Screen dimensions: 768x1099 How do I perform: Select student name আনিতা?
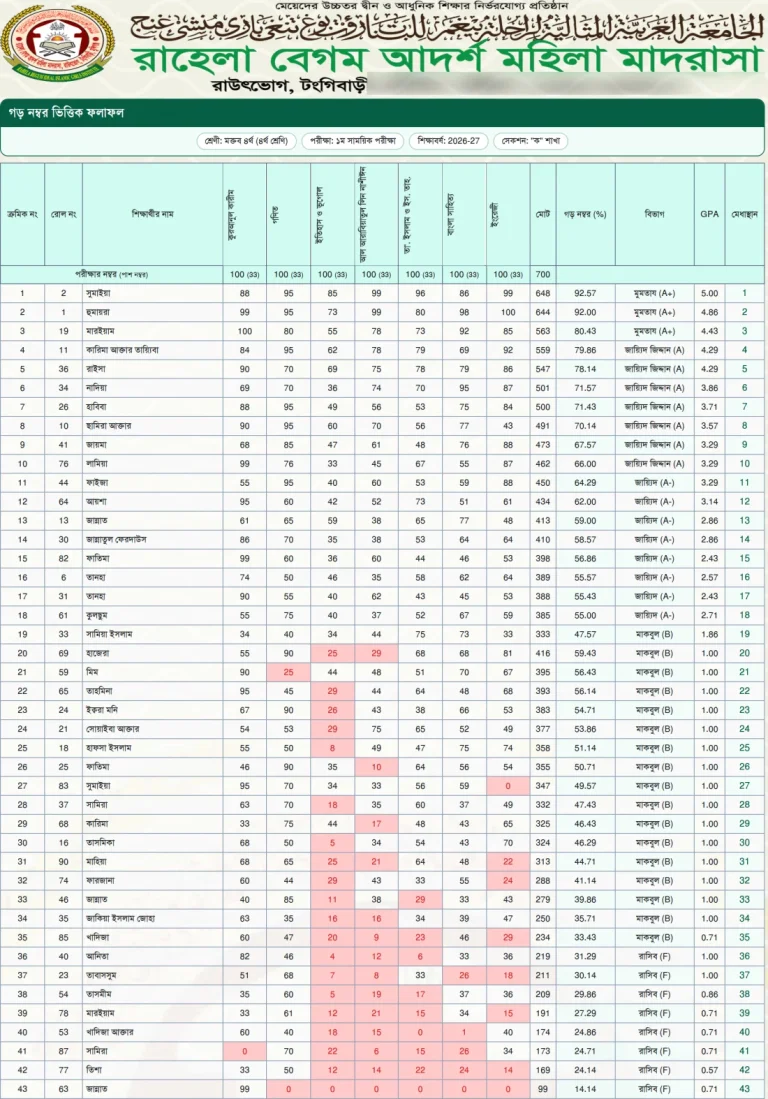pyautogui.click(x=97, y=956)
